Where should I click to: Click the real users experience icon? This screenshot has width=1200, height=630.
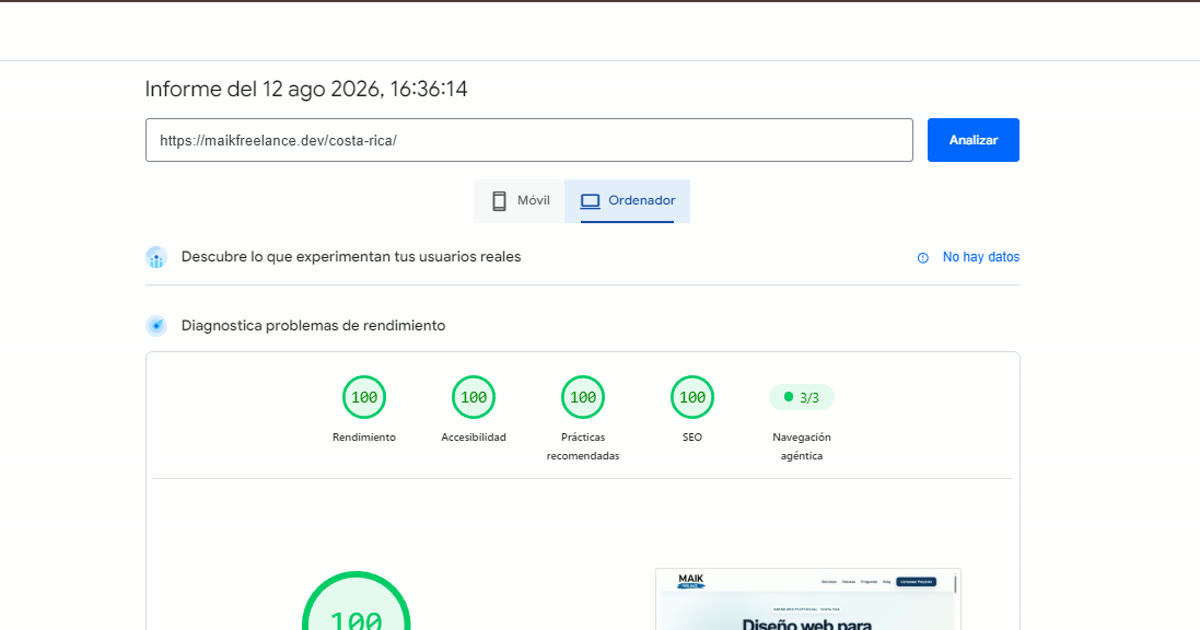tap(156, 257)
